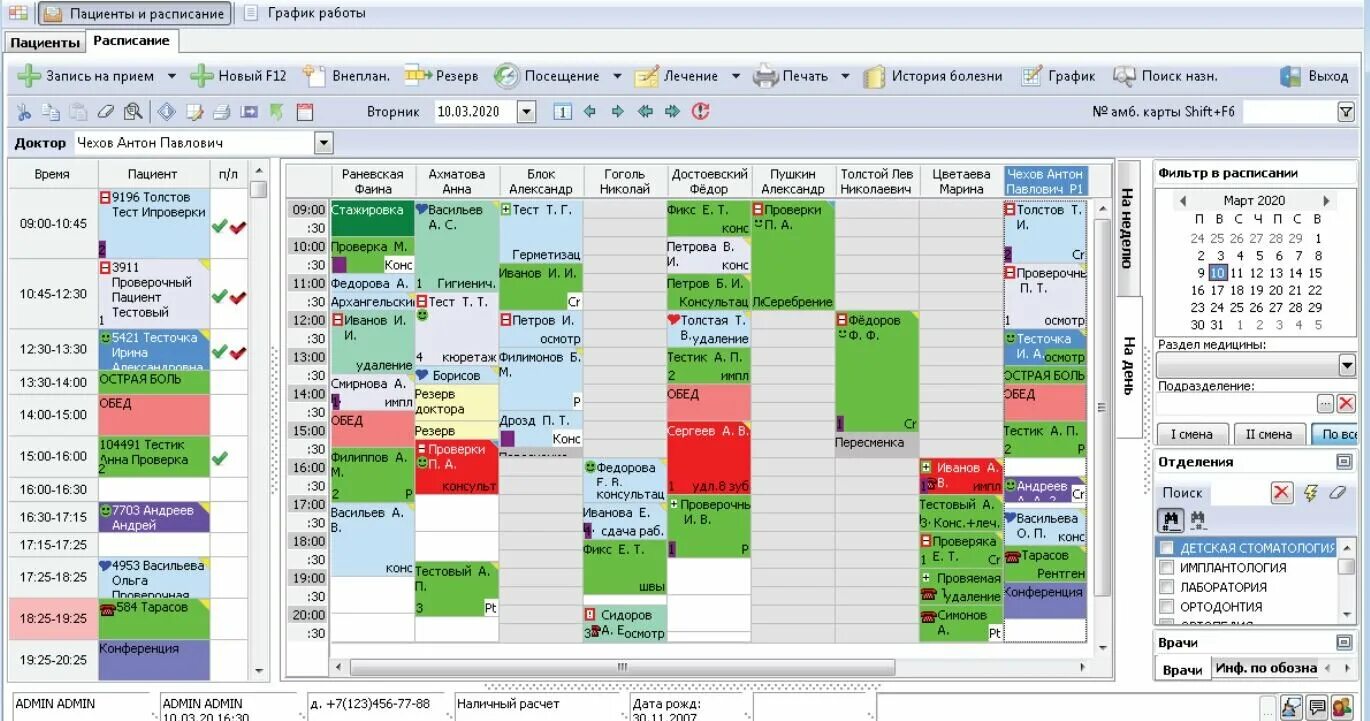Viewport: 1370px width, 721px height.
Task: Click the blue diamond icon in toolbar
Action: click(x=167, y=112)
